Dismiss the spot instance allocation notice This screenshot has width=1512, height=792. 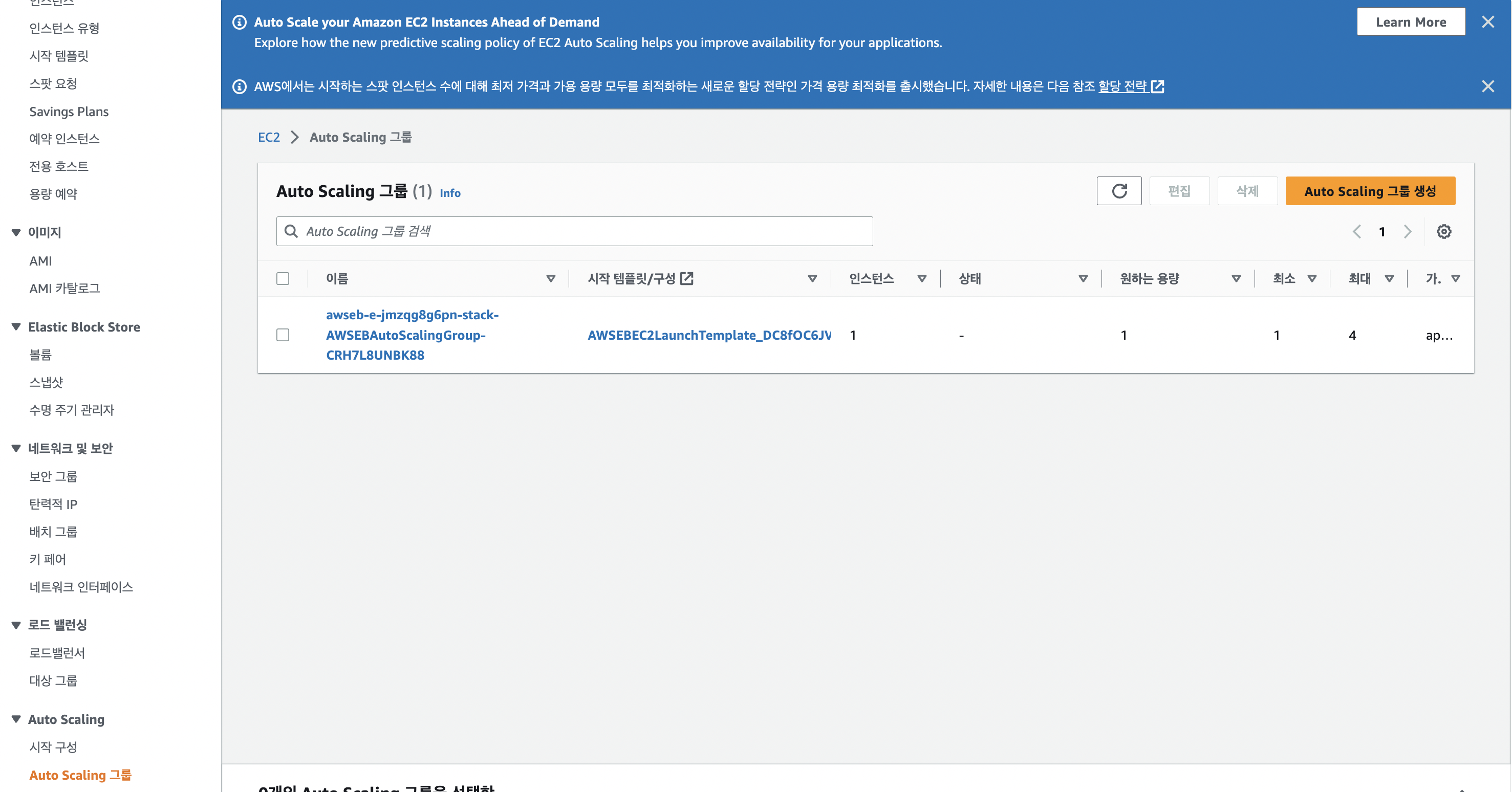(x=1487, y=87)
